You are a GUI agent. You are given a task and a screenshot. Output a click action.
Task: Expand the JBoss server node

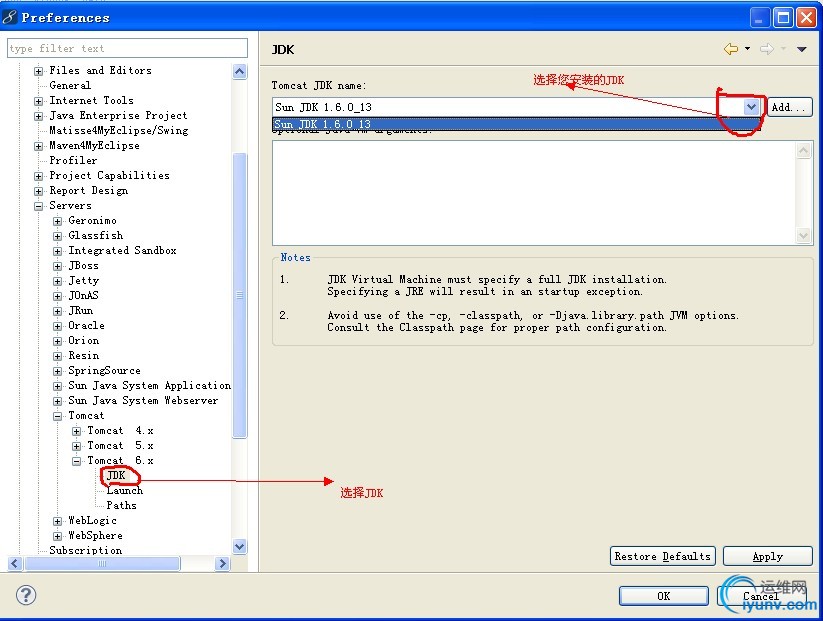[57, 266]
